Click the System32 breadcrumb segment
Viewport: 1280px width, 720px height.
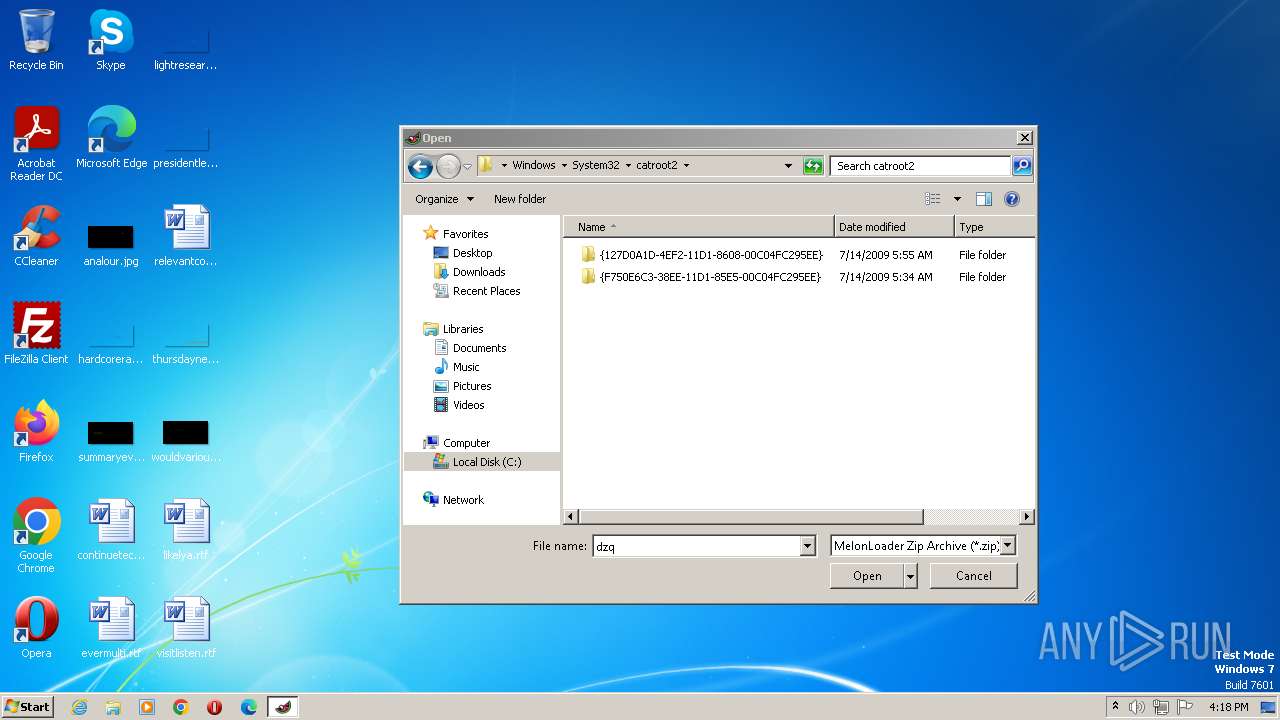point(595,165)
